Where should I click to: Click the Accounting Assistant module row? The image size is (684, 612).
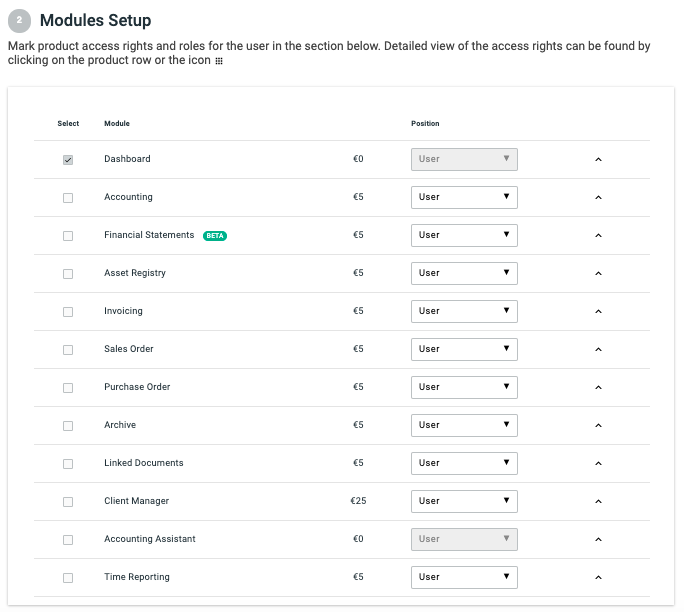[x=150, y=539]
